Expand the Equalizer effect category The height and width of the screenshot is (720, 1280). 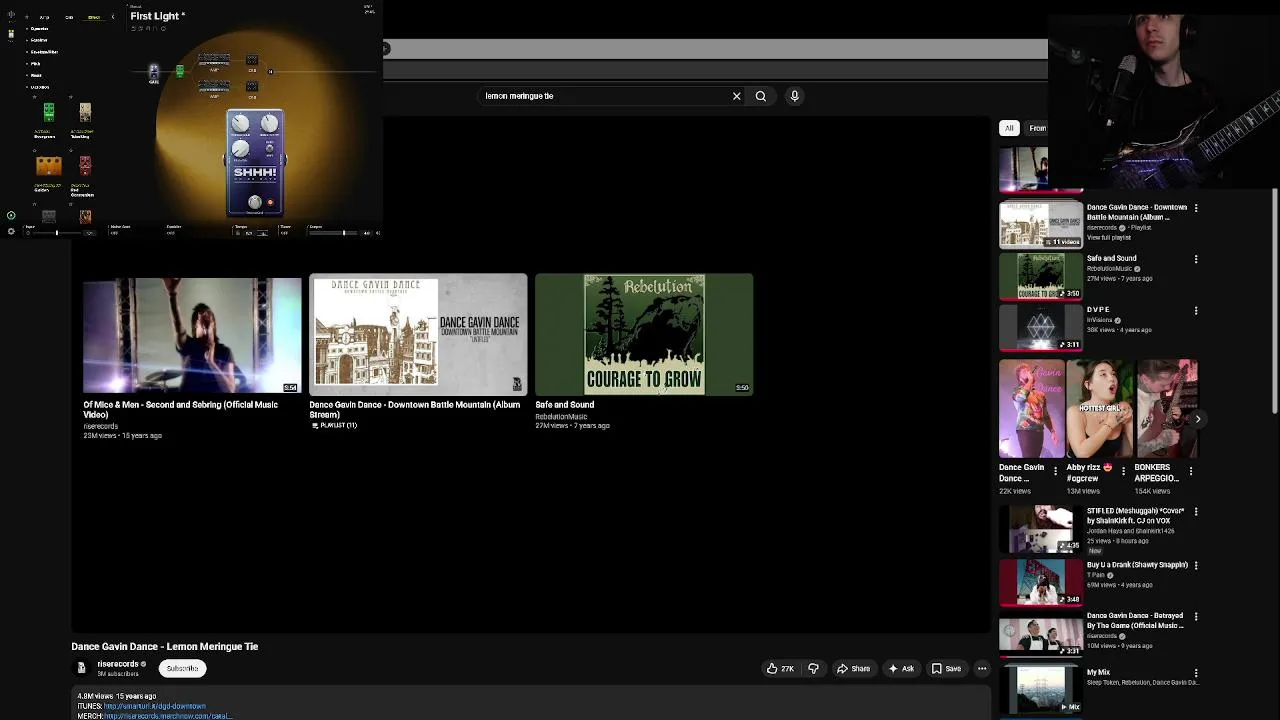tap(39, 40)
